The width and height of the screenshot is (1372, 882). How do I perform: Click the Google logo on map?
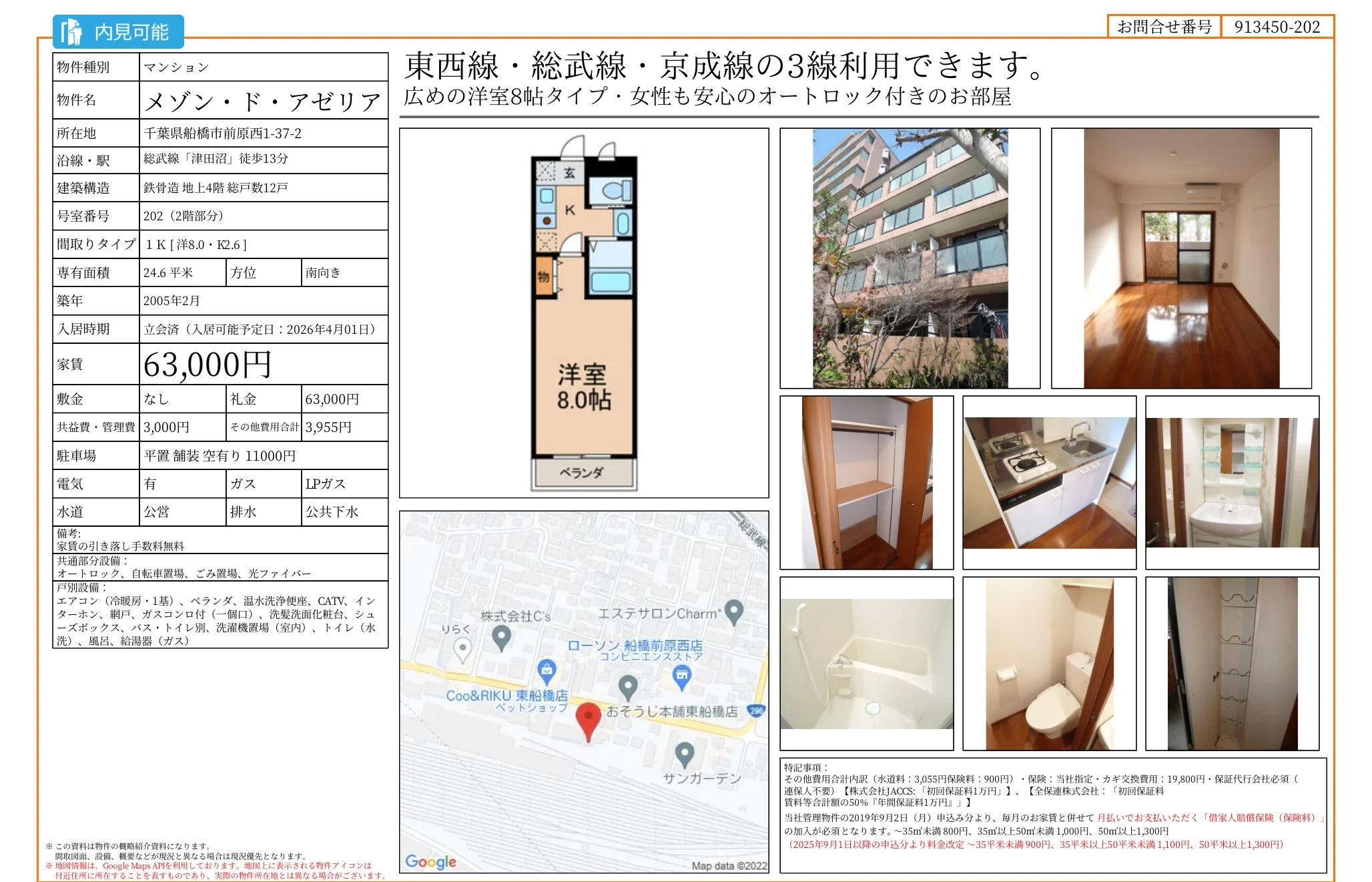(x=430, y=861)
